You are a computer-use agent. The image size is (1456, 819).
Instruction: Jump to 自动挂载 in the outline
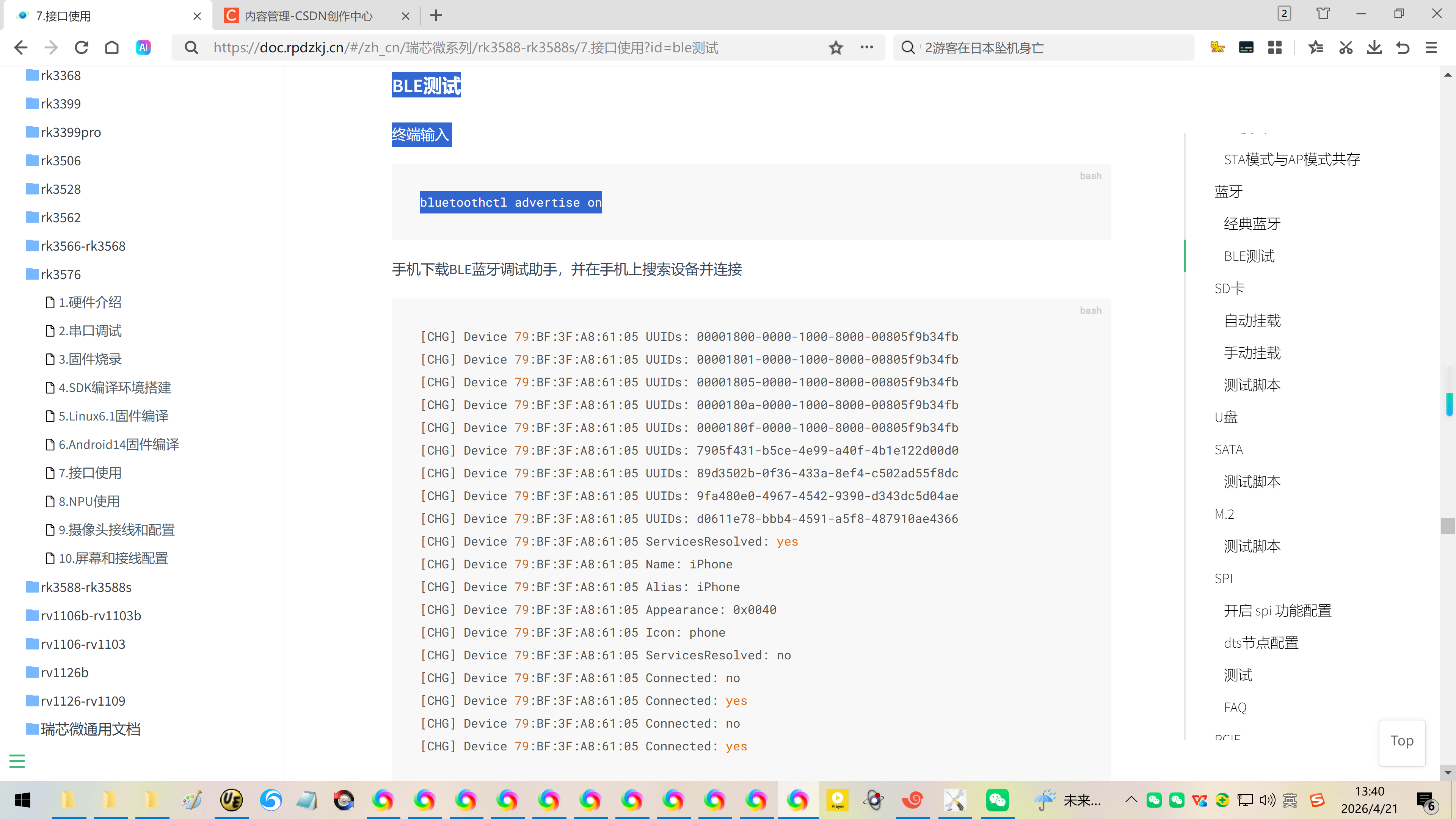[x=1252, y=320]
